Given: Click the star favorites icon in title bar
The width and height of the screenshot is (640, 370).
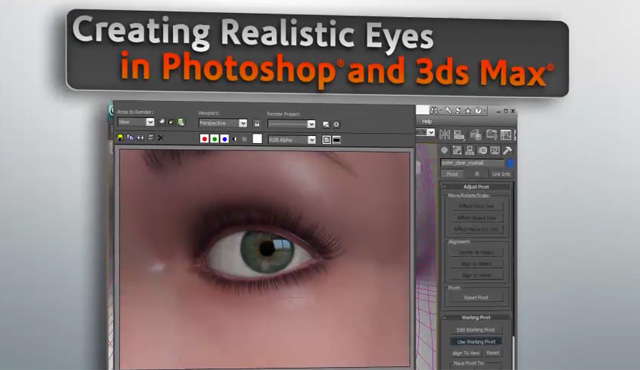Looking at the screenshot, I should click(x=468, y=111).
